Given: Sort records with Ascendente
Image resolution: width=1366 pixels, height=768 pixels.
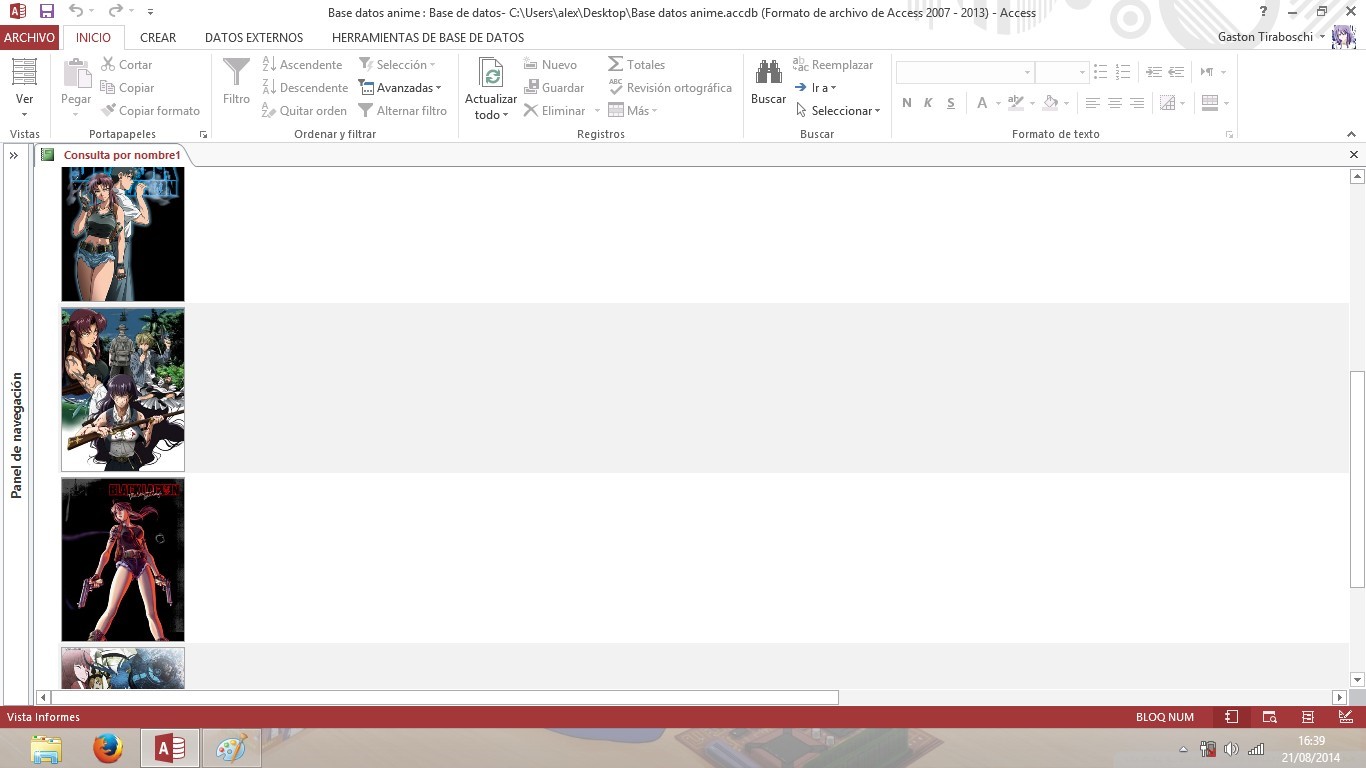Looking at the screenshot, I should pos(302,64).
